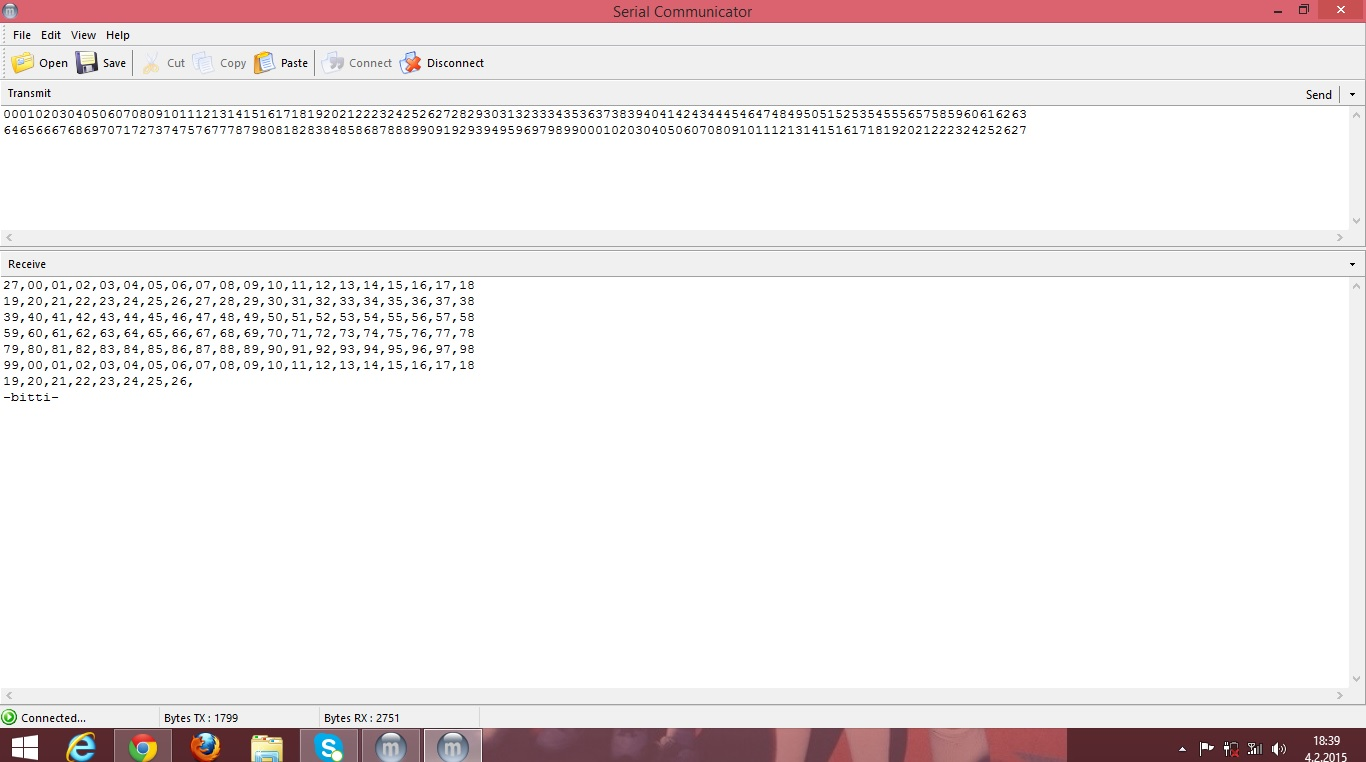Open Firefox from the taskbar
Viewport: 1366px width, 762px height.
(205, 746)
